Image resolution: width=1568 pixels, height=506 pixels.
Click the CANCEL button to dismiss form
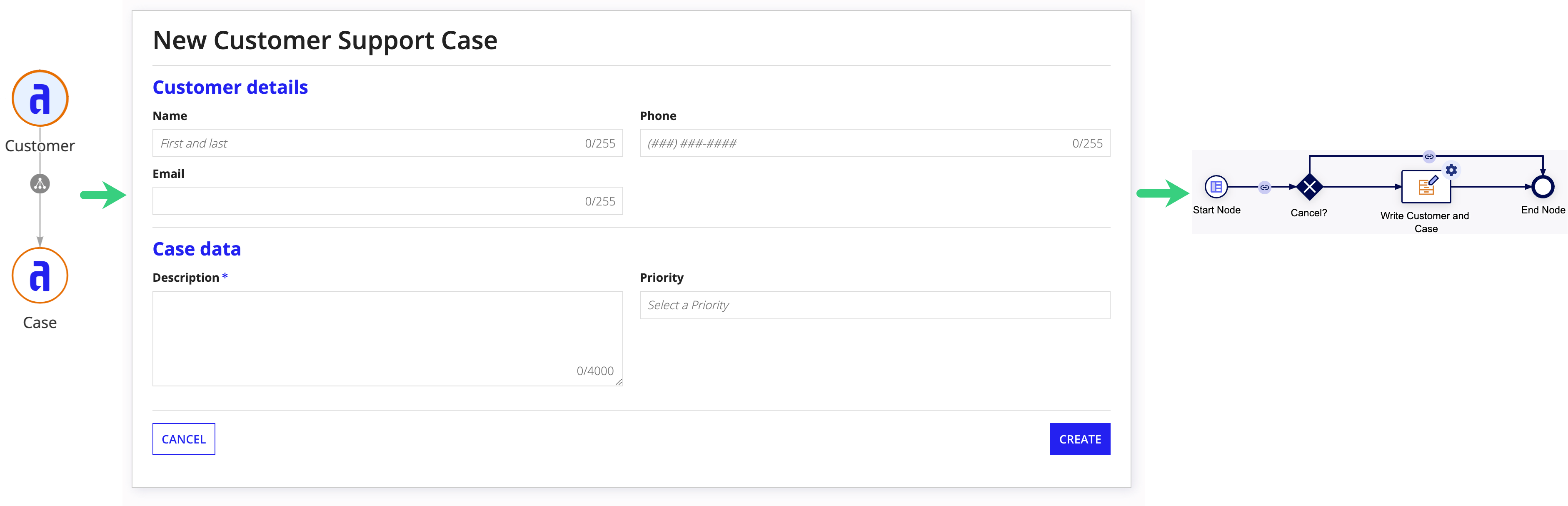(184, 438)
